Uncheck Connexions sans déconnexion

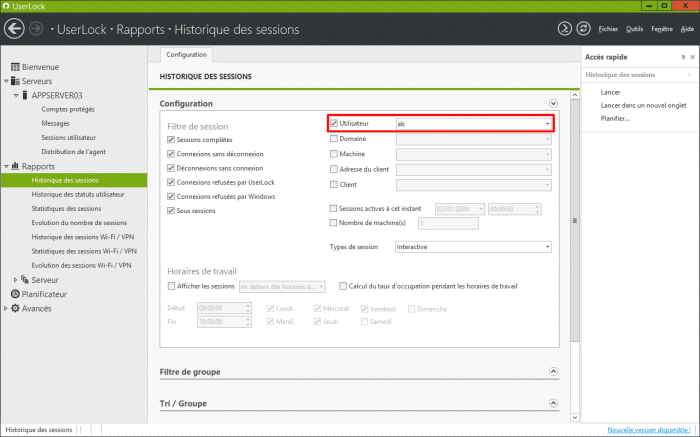171,154
